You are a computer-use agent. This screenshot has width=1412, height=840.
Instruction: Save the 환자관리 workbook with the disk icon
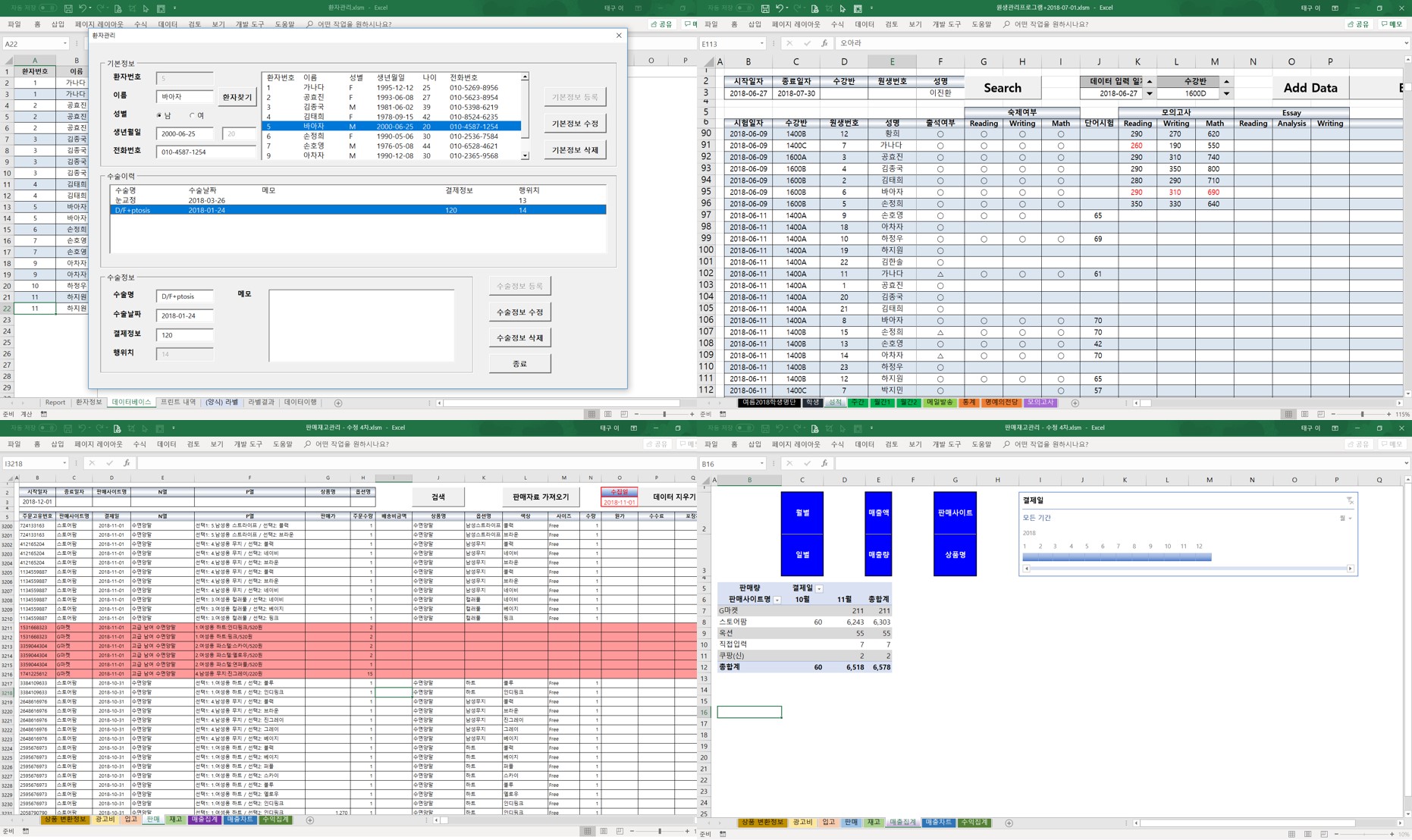click(x=67, y=8)
